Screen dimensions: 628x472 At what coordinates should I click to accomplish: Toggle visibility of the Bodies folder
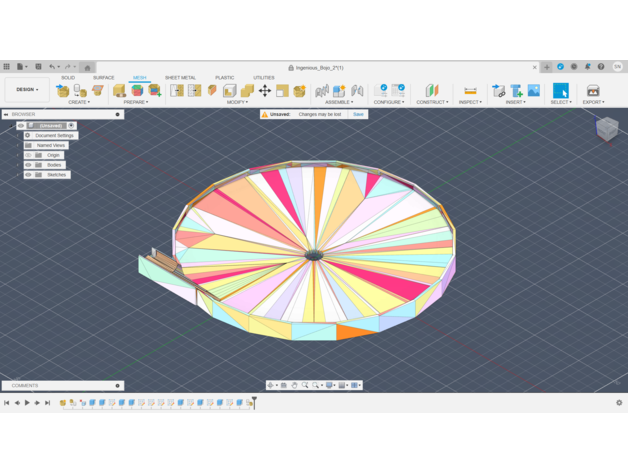(28, 165)
